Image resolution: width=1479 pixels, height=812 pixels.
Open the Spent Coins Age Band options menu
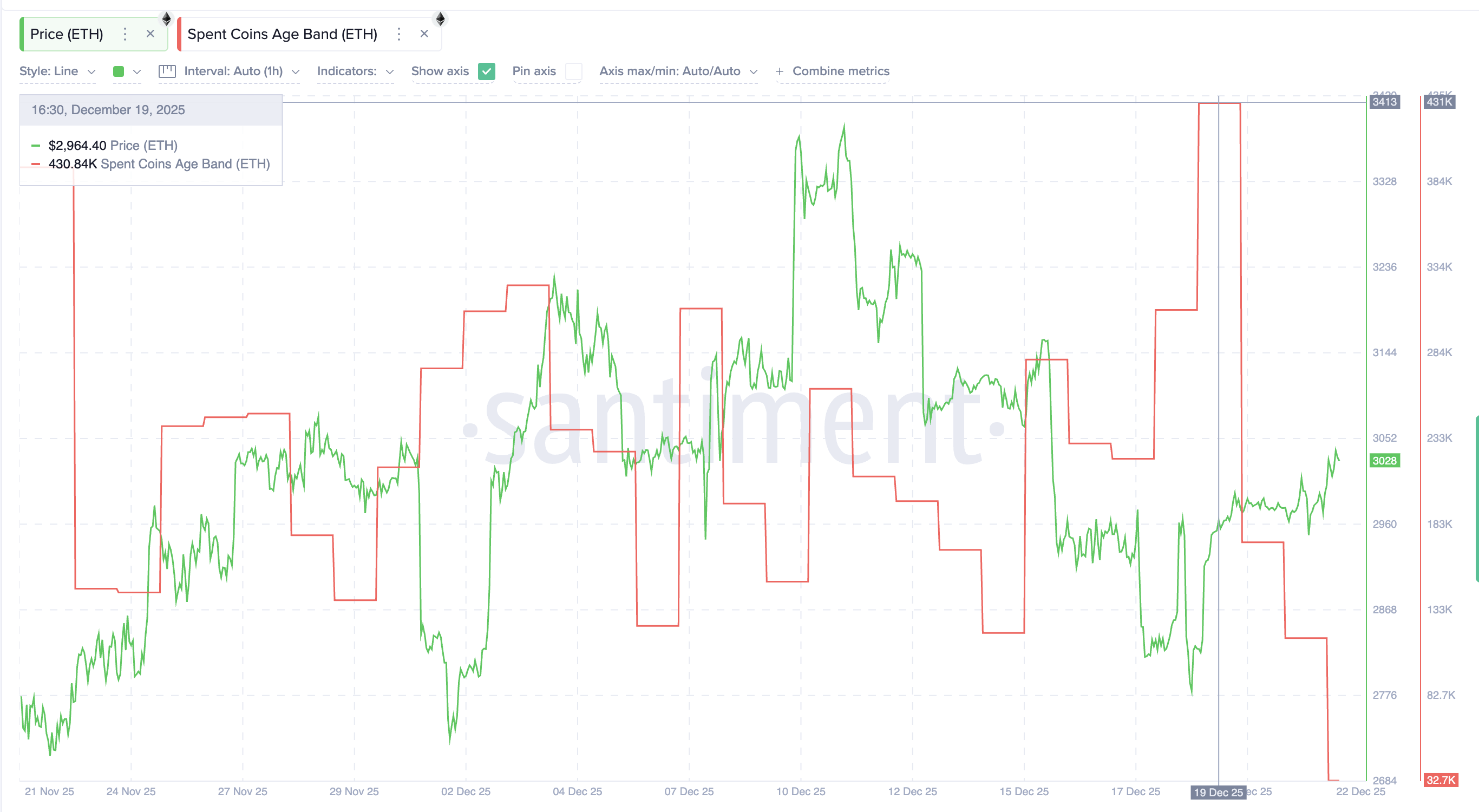pos(399,34)
